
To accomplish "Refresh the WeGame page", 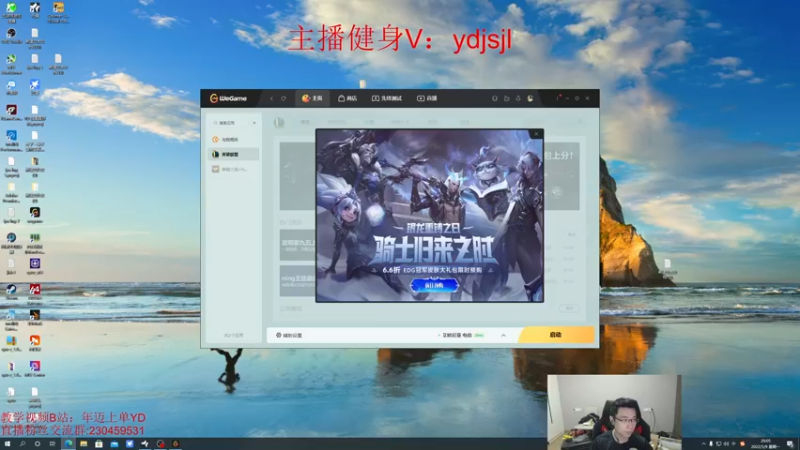I will tap(284, 98).
